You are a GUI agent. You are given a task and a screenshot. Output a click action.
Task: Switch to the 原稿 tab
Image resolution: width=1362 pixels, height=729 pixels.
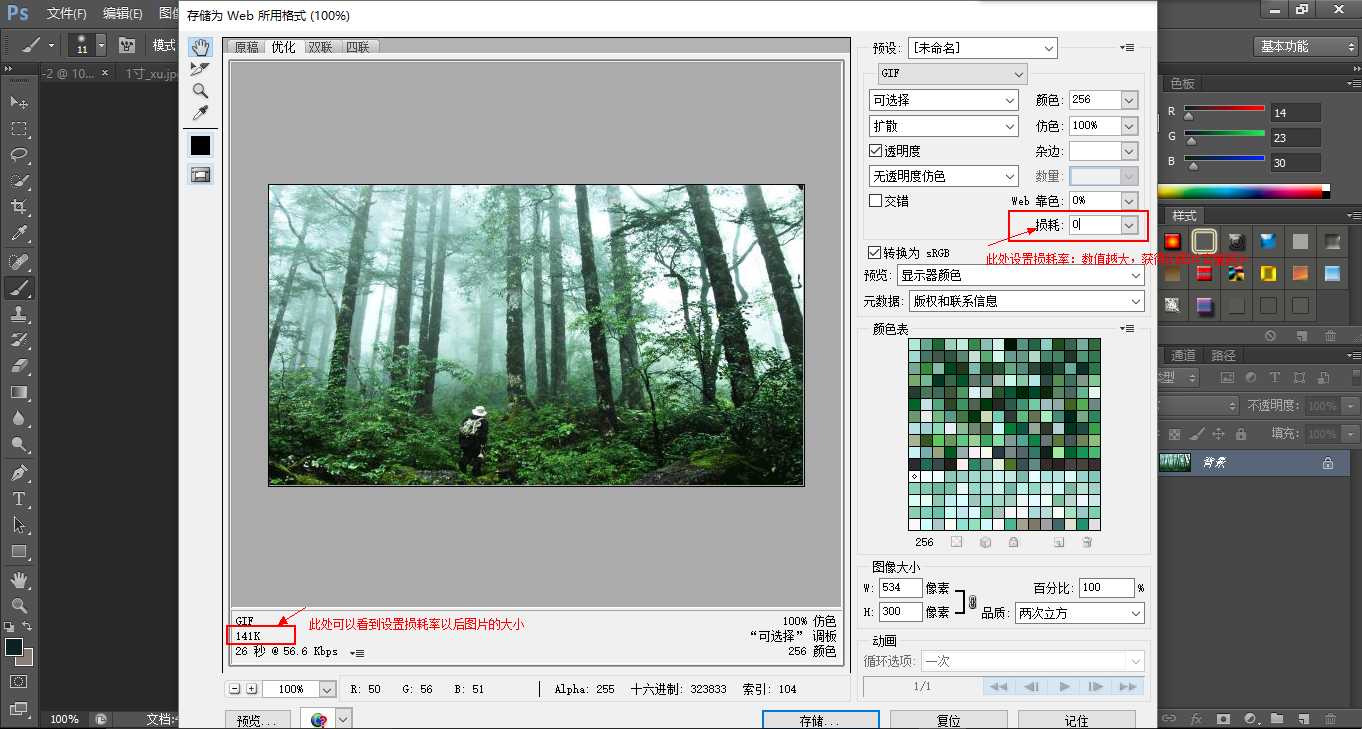click(246, 47)
